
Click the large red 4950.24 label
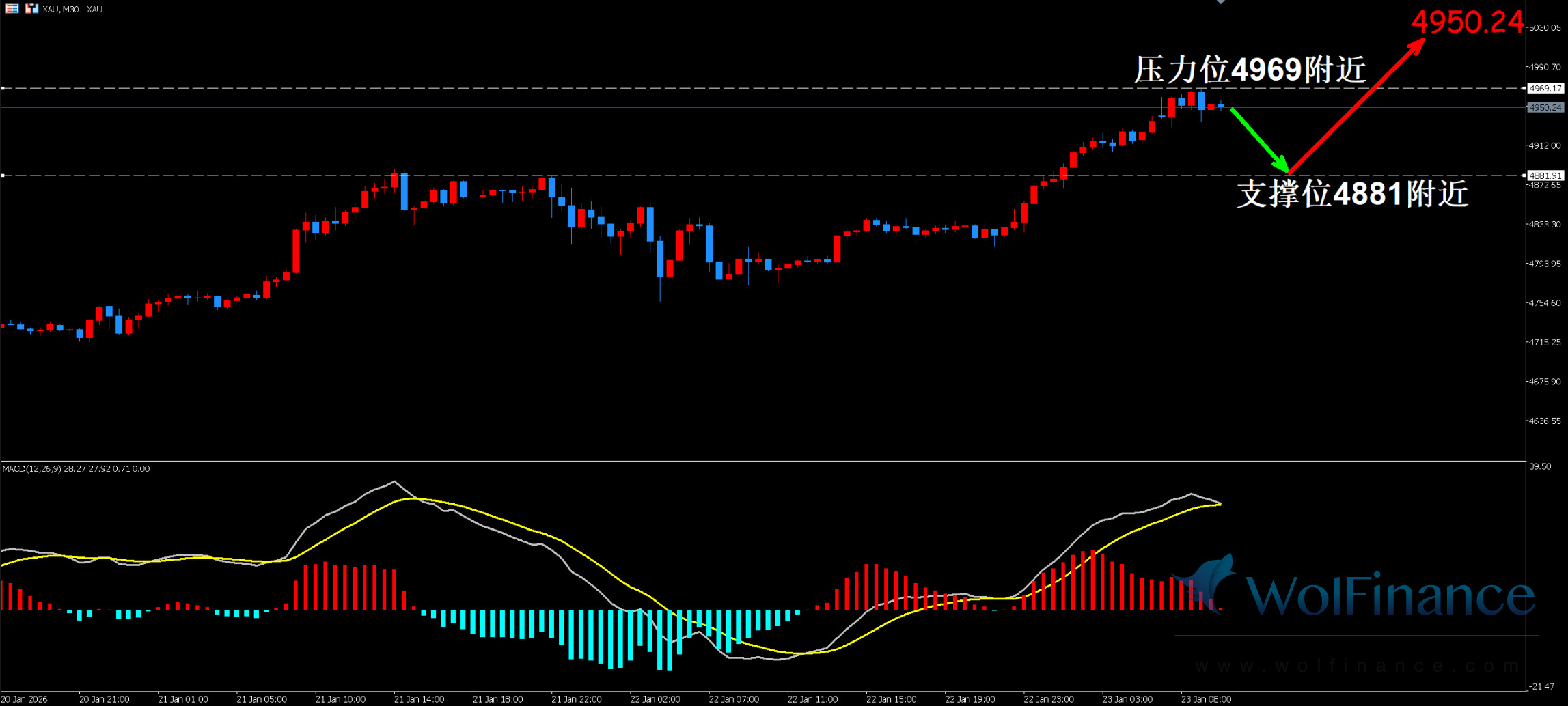[x=1466, y=23]
